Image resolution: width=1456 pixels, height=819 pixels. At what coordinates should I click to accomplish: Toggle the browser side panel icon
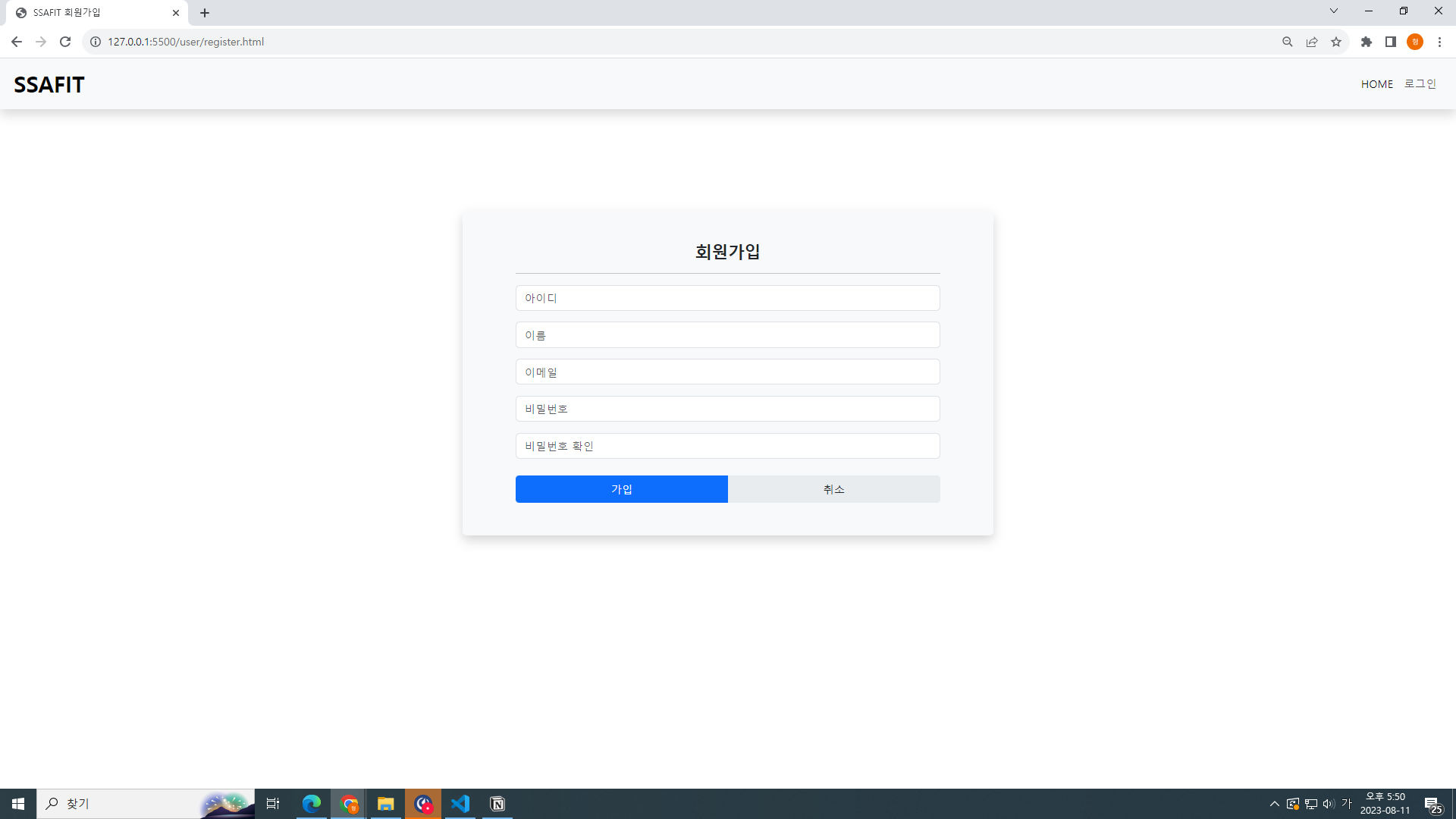coord(1391,42)
